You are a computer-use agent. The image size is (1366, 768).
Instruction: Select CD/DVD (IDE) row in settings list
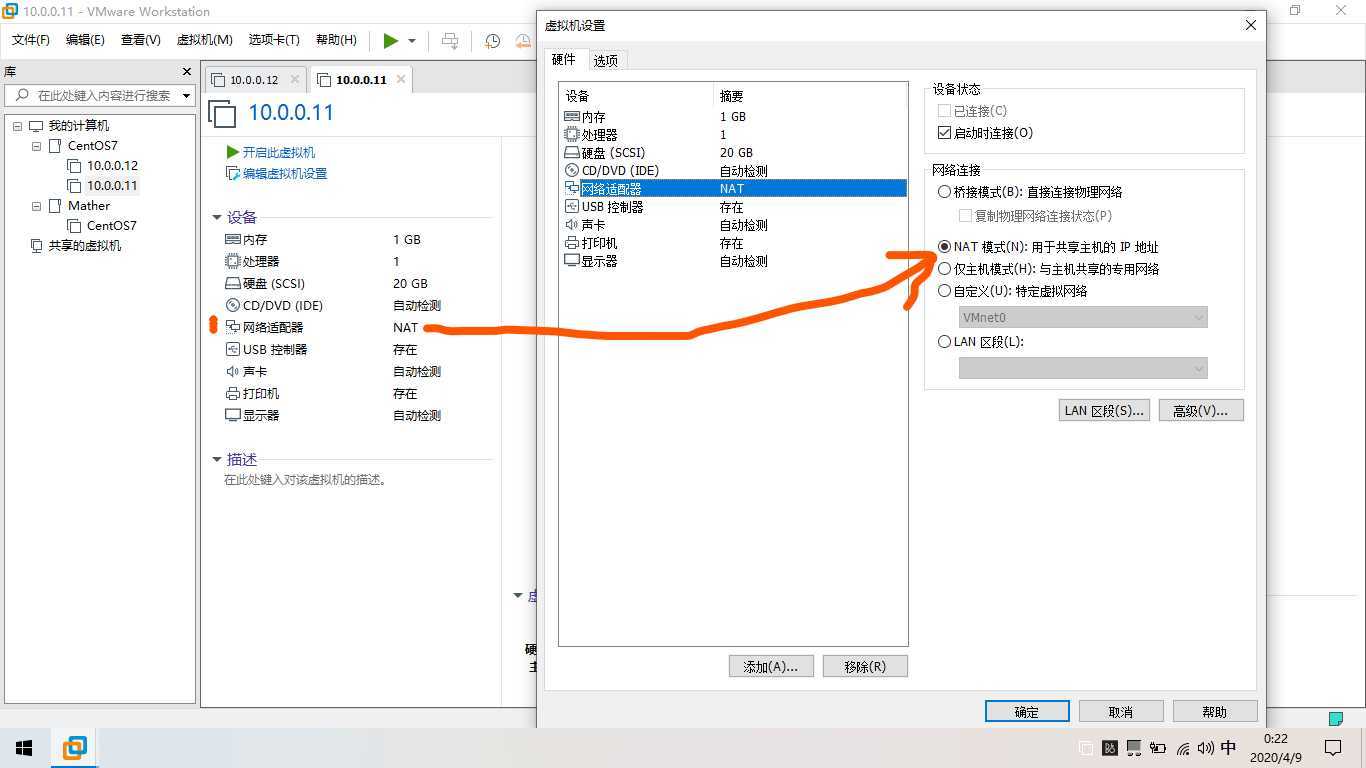(x=733, y=171)
